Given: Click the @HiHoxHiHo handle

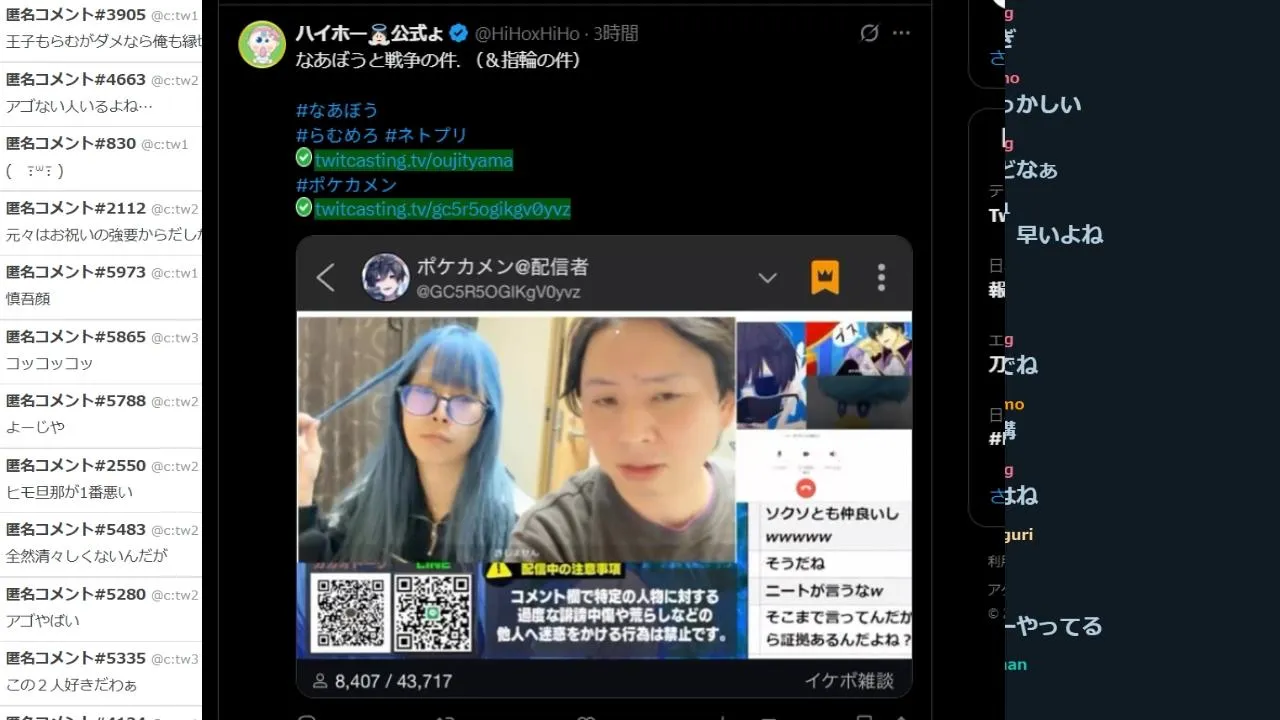Looking at the screenshot, I should tap(528, 33).
